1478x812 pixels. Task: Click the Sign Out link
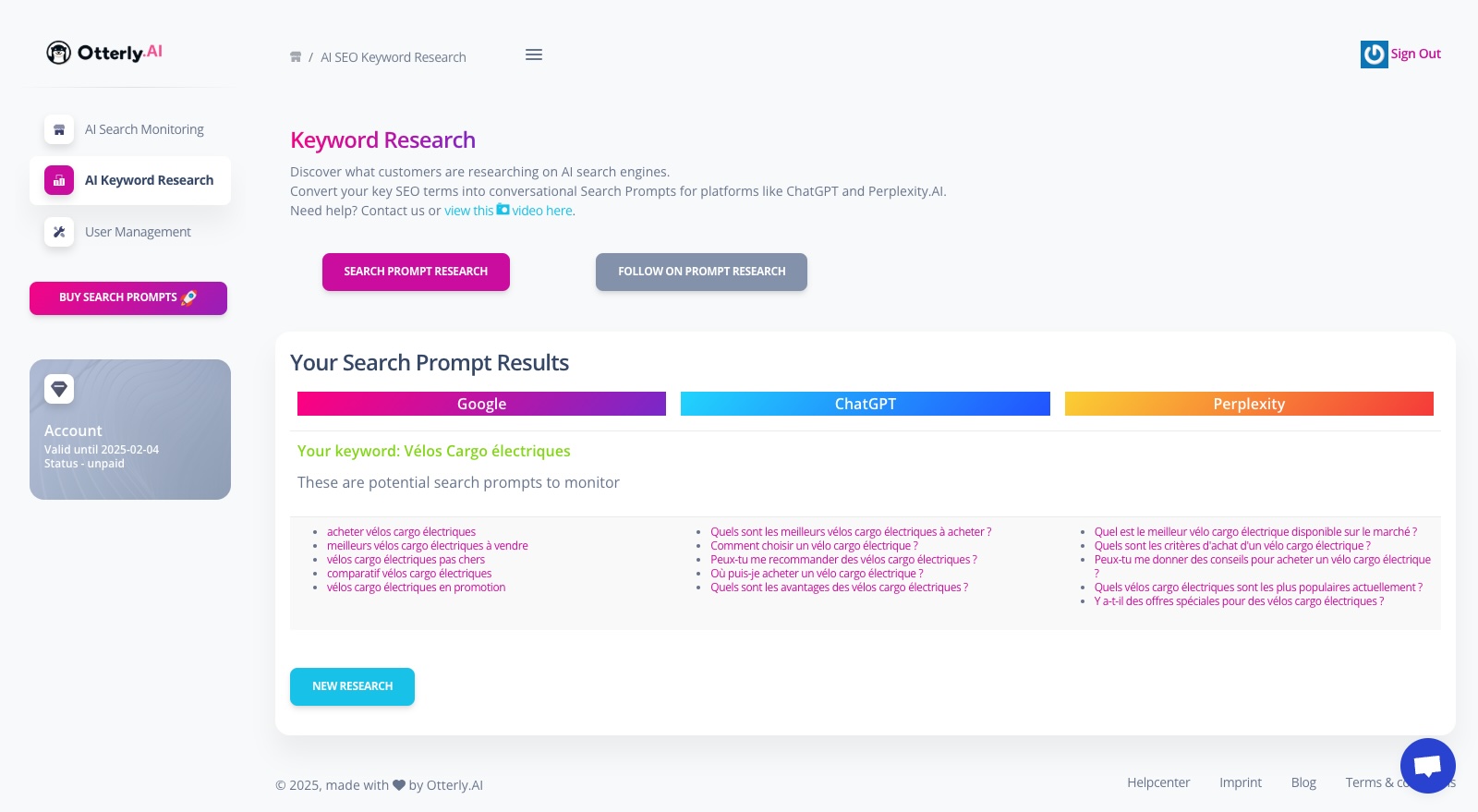pyautogui.click(x=1415, y=54)
